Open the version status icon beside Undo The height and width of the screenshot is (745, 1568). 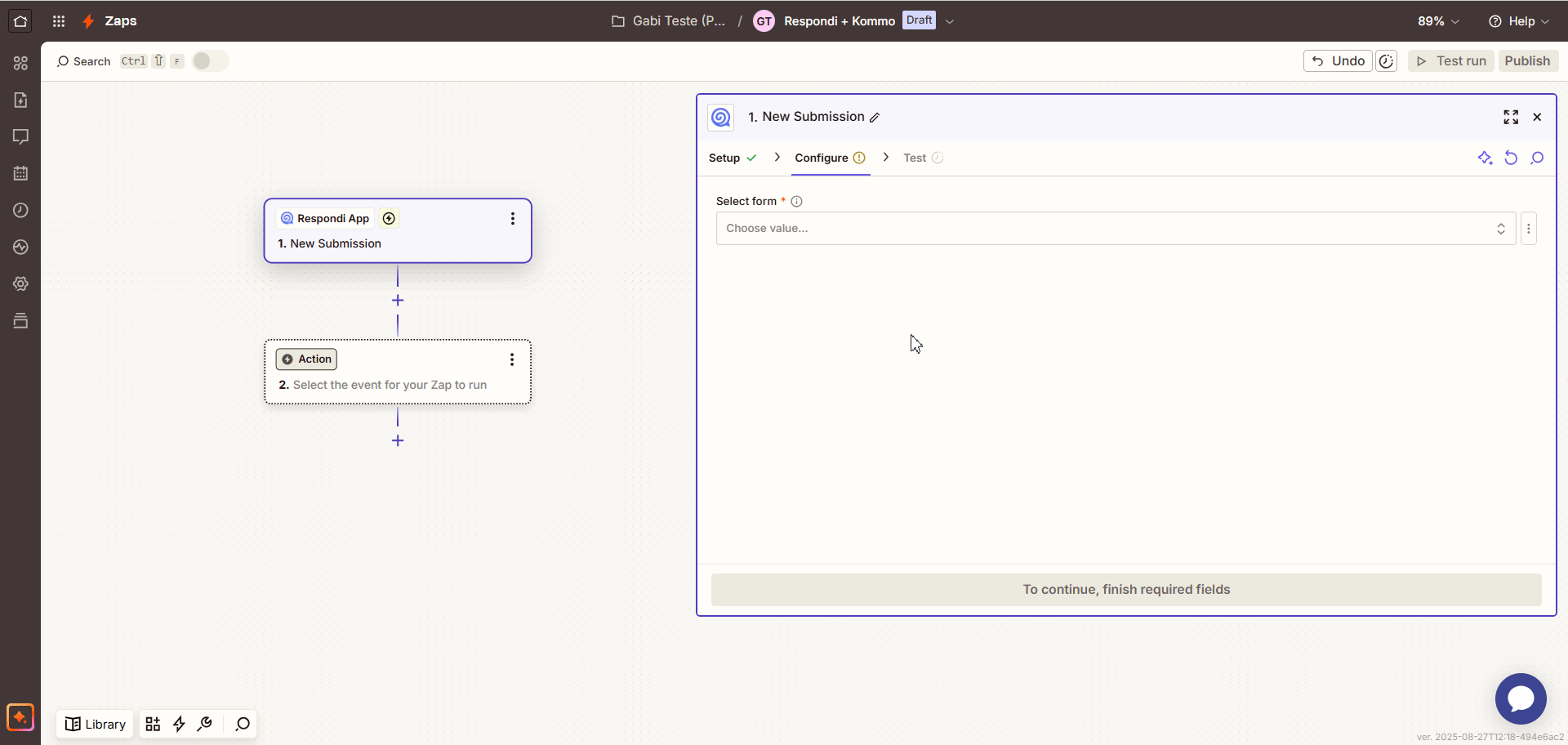[1386, 61]
